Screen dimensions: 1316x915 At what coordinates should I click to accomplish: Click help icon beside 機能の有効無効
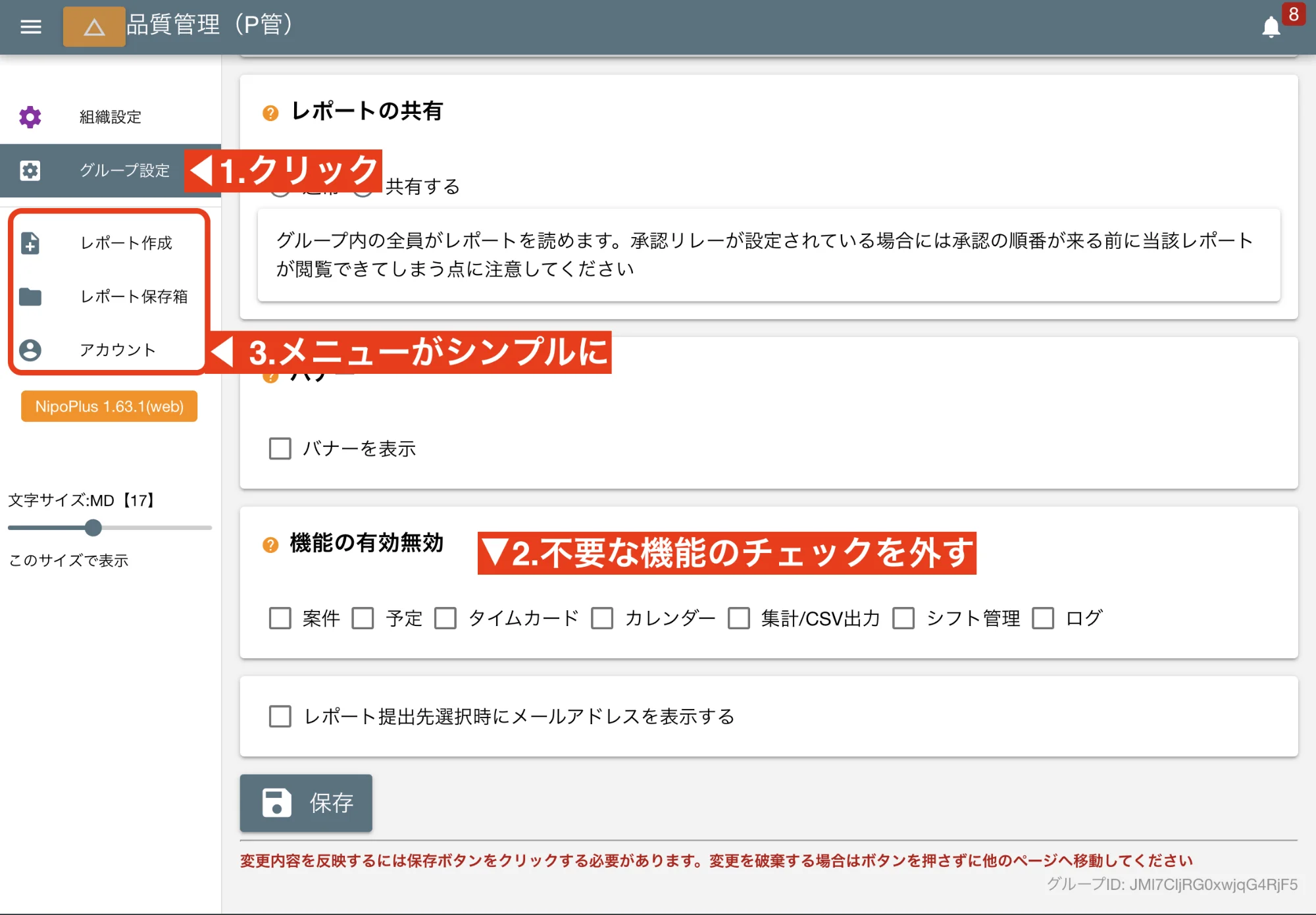point(270,545)
